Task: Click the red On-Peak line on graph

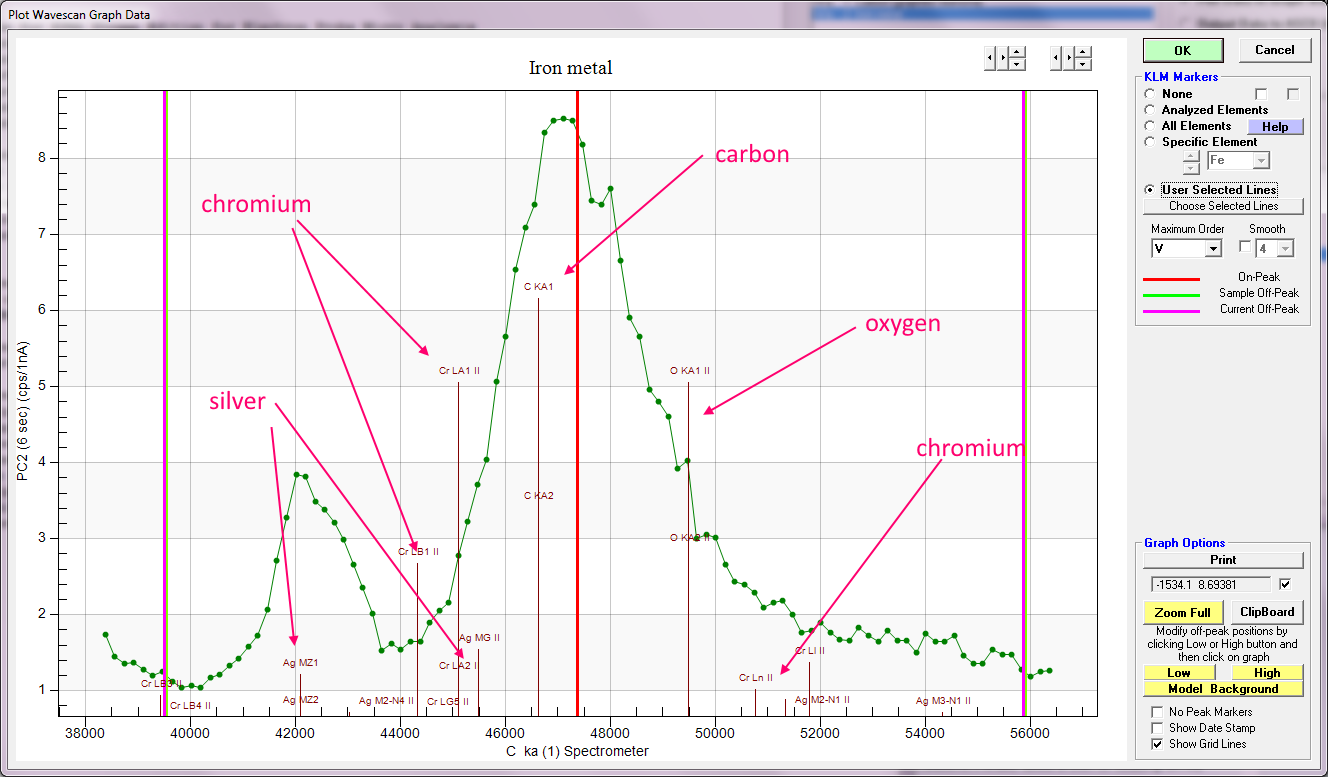Action: 577,400
